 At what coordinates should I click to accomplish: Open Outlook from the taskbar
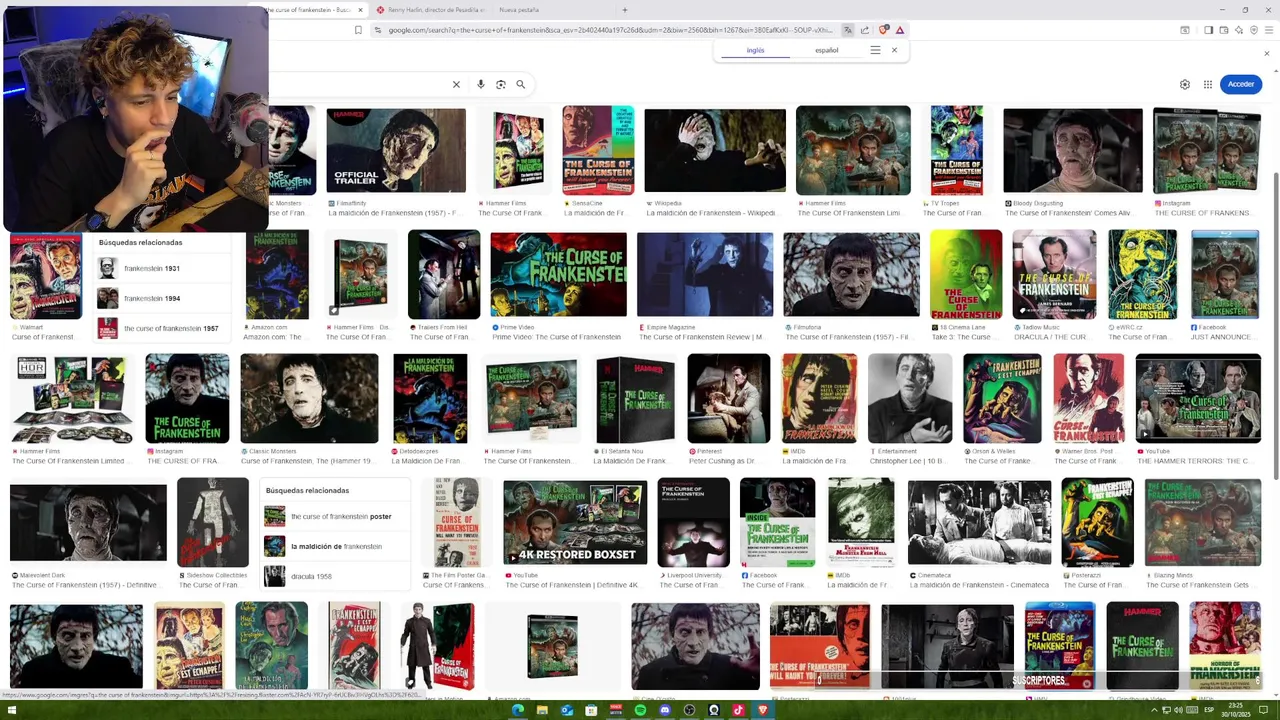pos(567,710)
